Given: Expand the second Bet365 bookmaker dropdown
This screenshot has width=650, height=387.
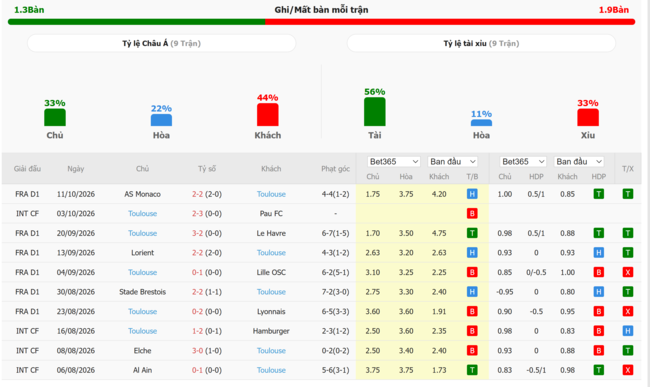Looking at the screenshot, I should [x=523, y=162].
